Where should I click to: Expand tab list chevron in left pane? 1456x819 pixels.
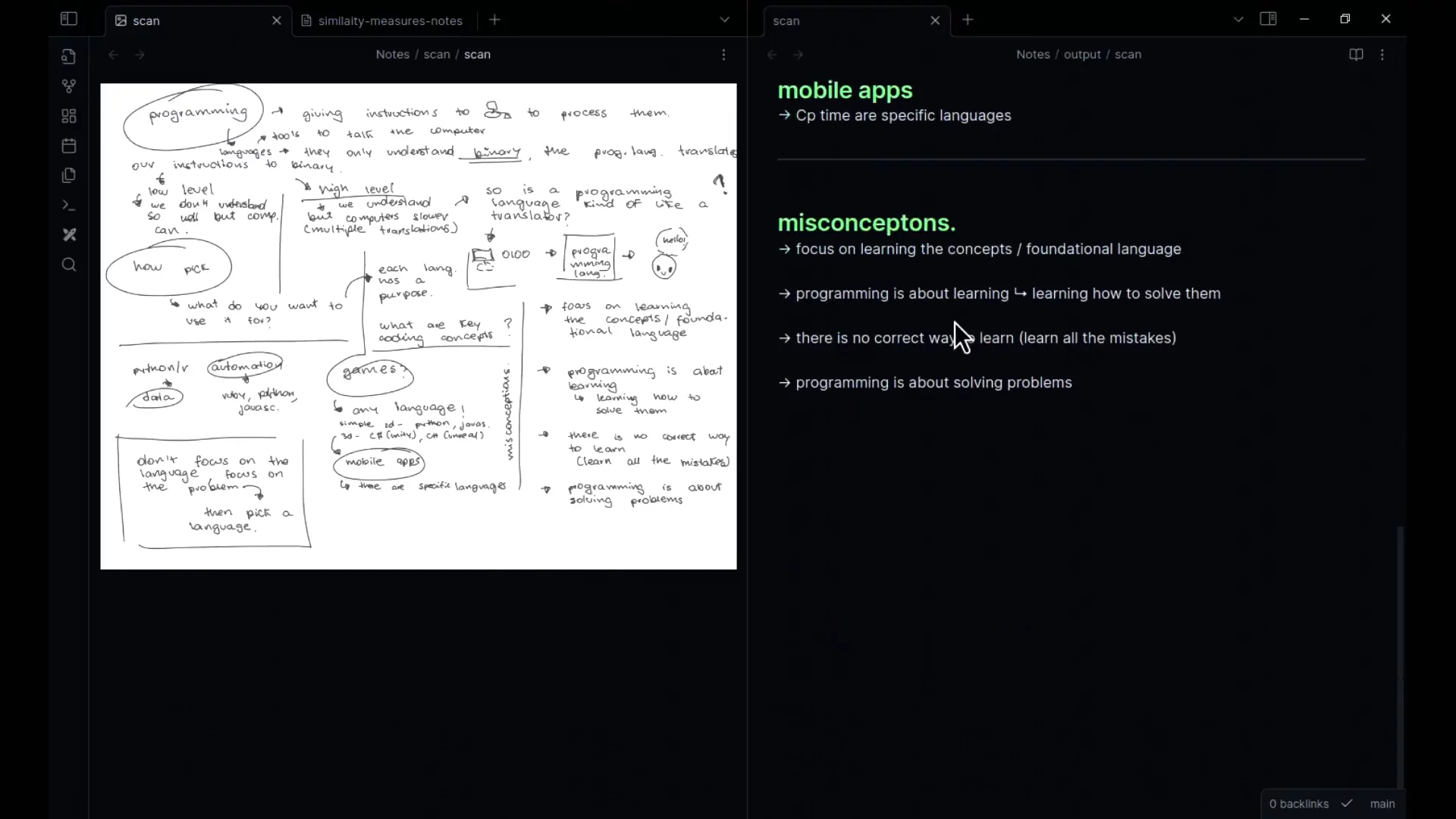point(725,20)
